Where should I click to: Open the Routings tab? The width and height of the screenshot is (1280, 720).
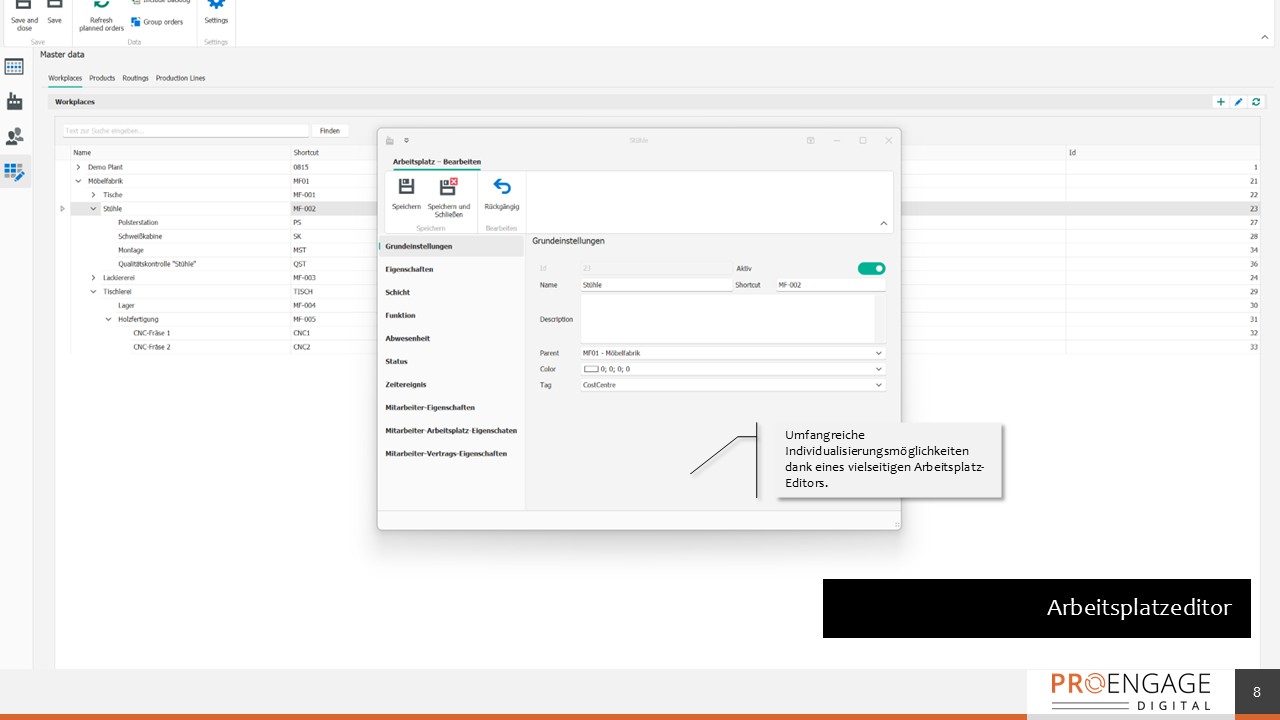coord(135,77)
